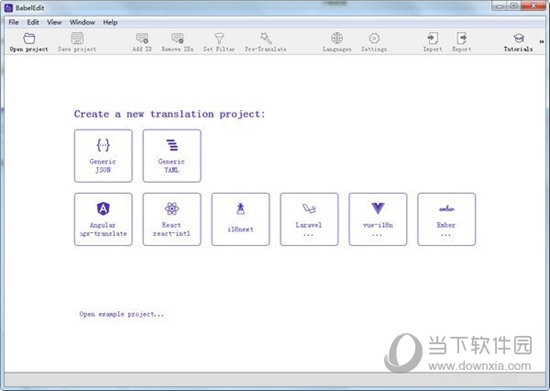Activate the Set Filter funnel icon
This screenshot has height=391, width=550.
[219, 38]
